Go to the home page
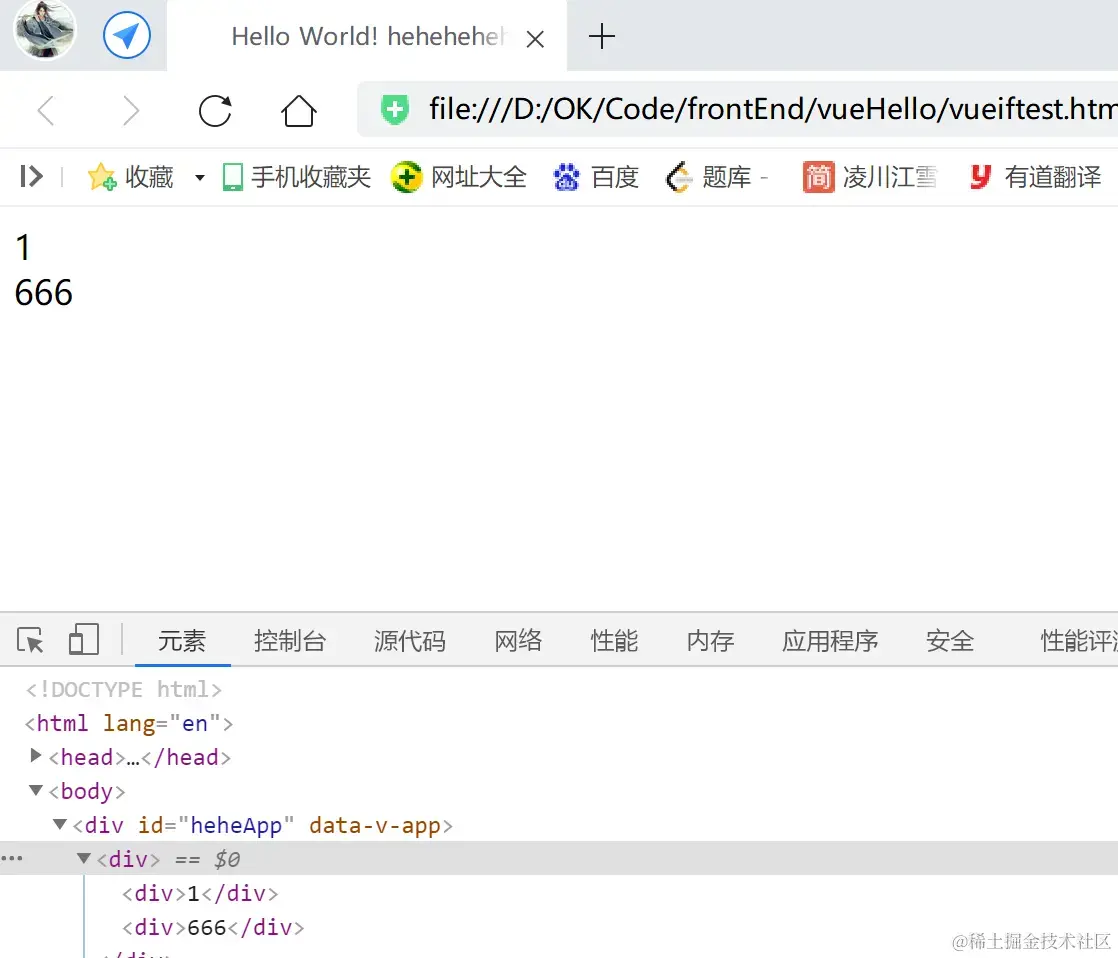The height and width of the screenshot is (958, 1118). click(x=298, y=111)
